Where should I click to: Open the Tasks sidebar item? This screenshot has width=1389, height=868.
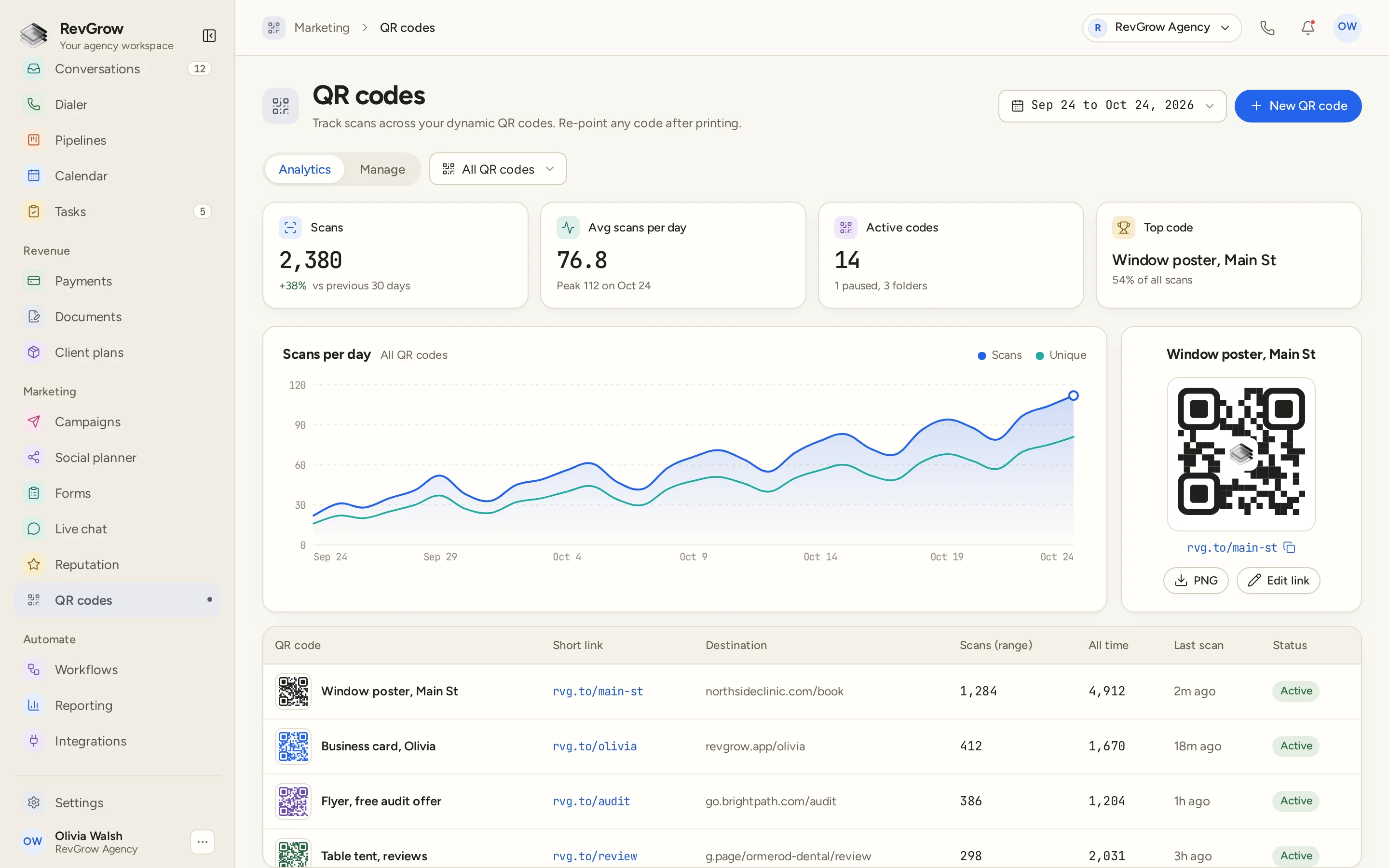(117, 211)
